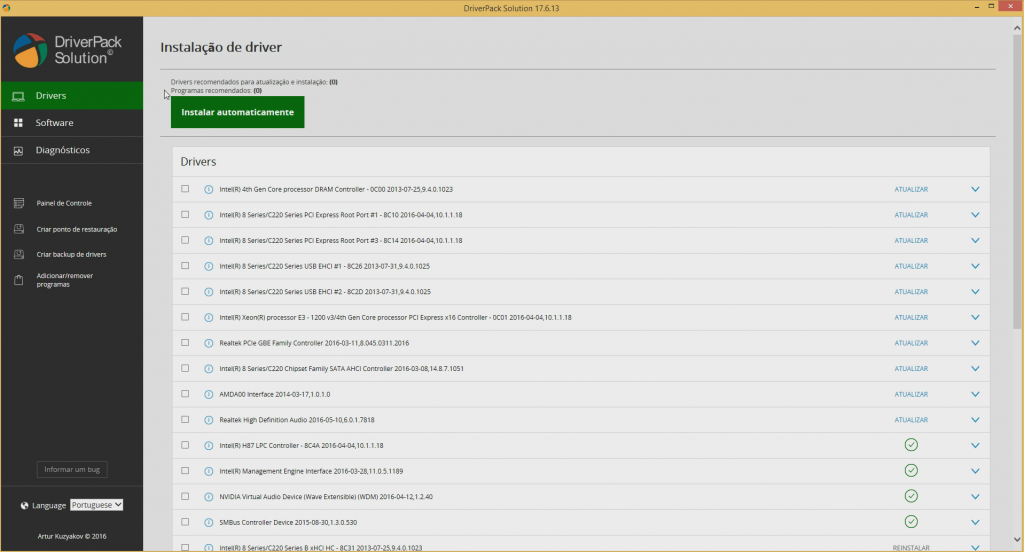Click the Criar ponto de restauração icon
Screen dimensions: 1024x552
(18, 229)
